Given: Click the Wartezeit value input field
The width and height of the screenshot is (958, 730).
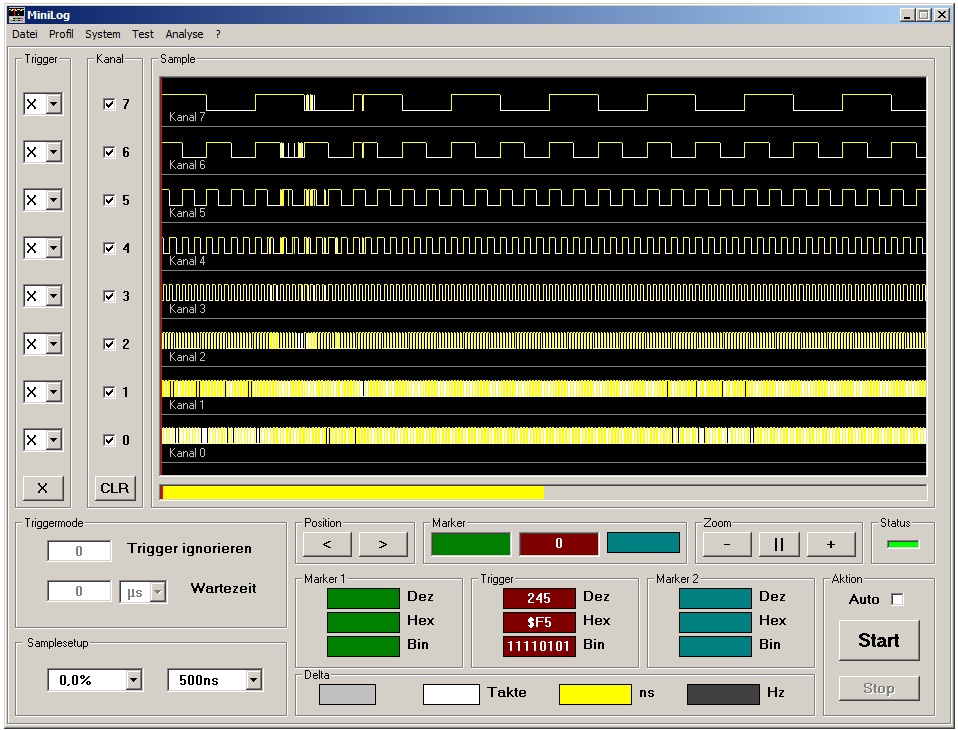Looking at the screenshot, I should (79, 591).
